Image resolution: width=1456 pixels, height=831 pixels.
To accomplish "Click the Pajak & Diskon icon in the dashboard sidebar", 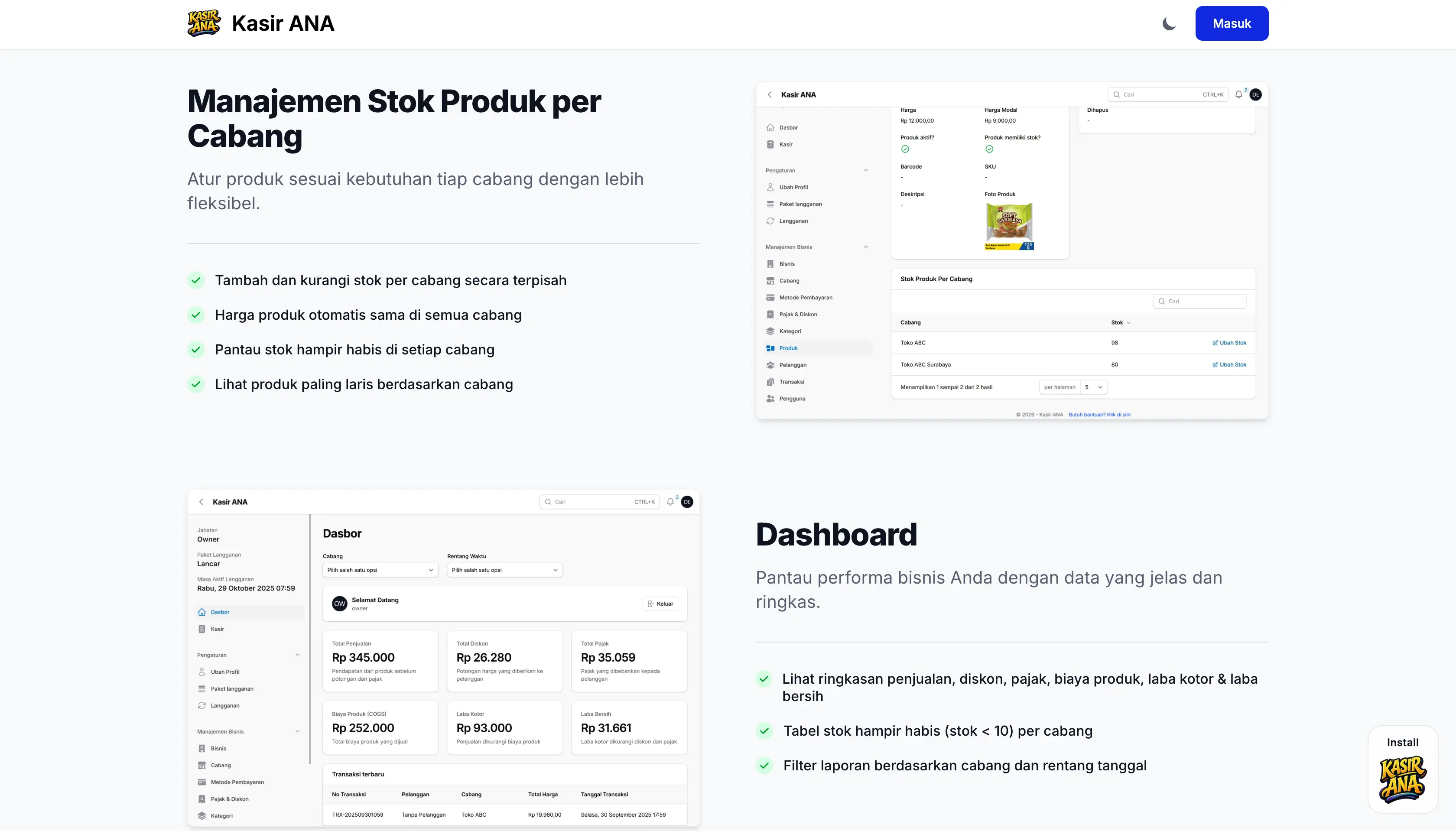I will click(x=201, y=799).
